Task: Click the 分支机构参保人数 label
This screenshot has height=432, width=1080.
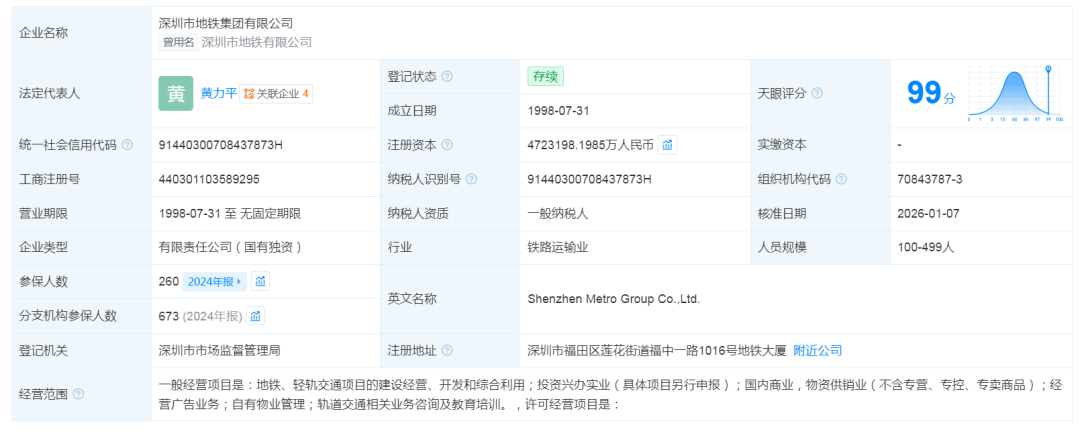Action: pos(68,316)
